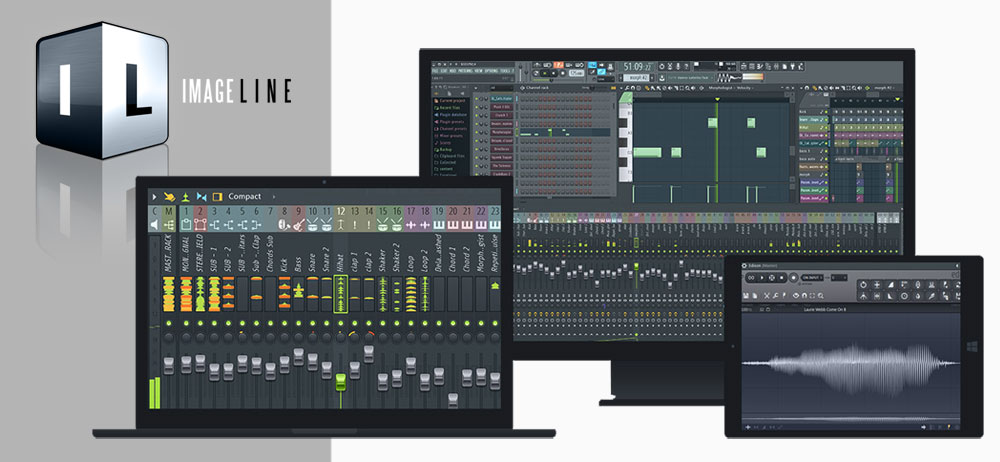The image size is (1000, 462).
Task: Expand the small arrow right of Compact
Action: click(274, 197)
